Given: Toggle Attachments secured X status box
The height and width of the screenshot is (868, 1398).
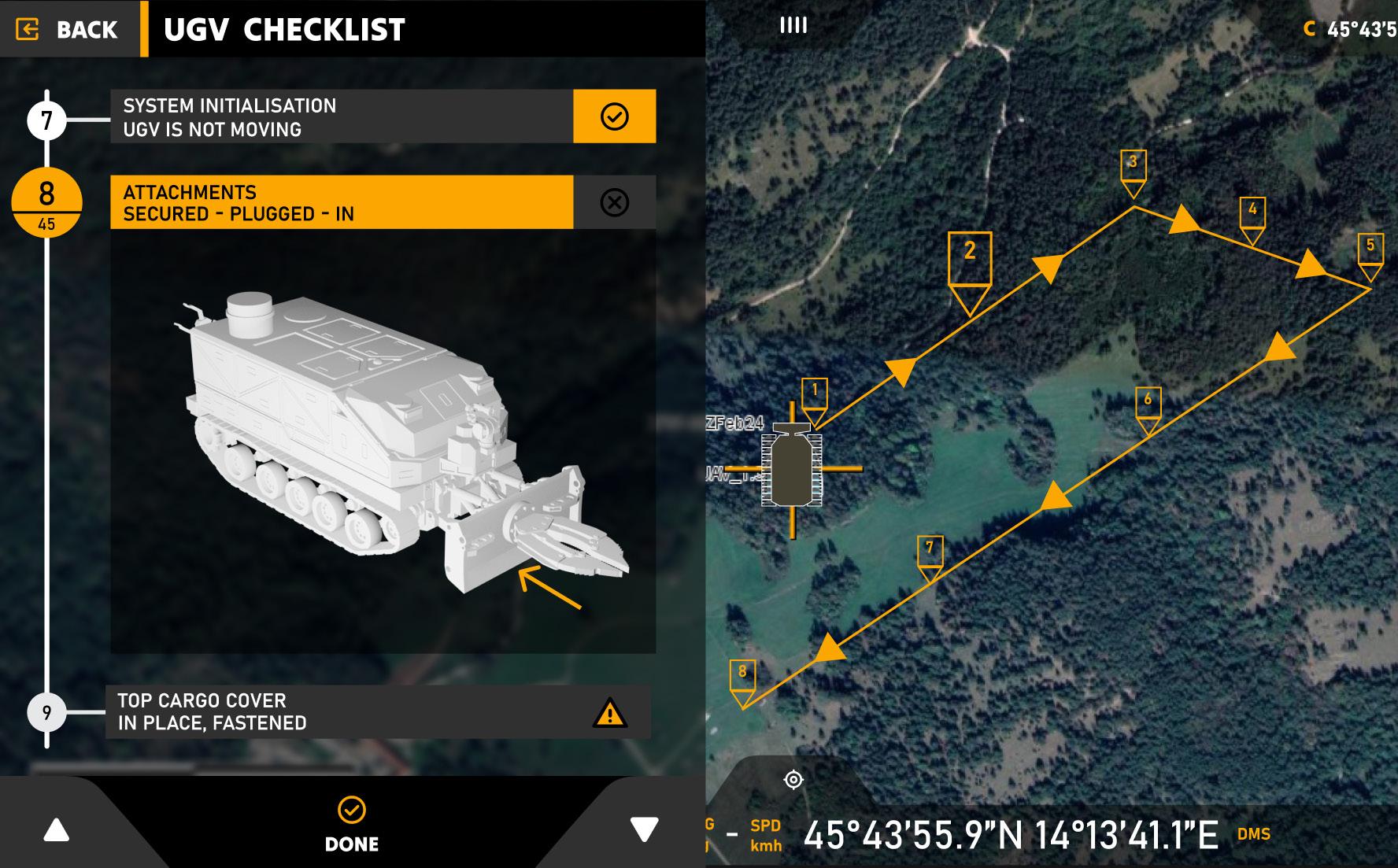Looking at the screenshot, I should tap(614, 202).
